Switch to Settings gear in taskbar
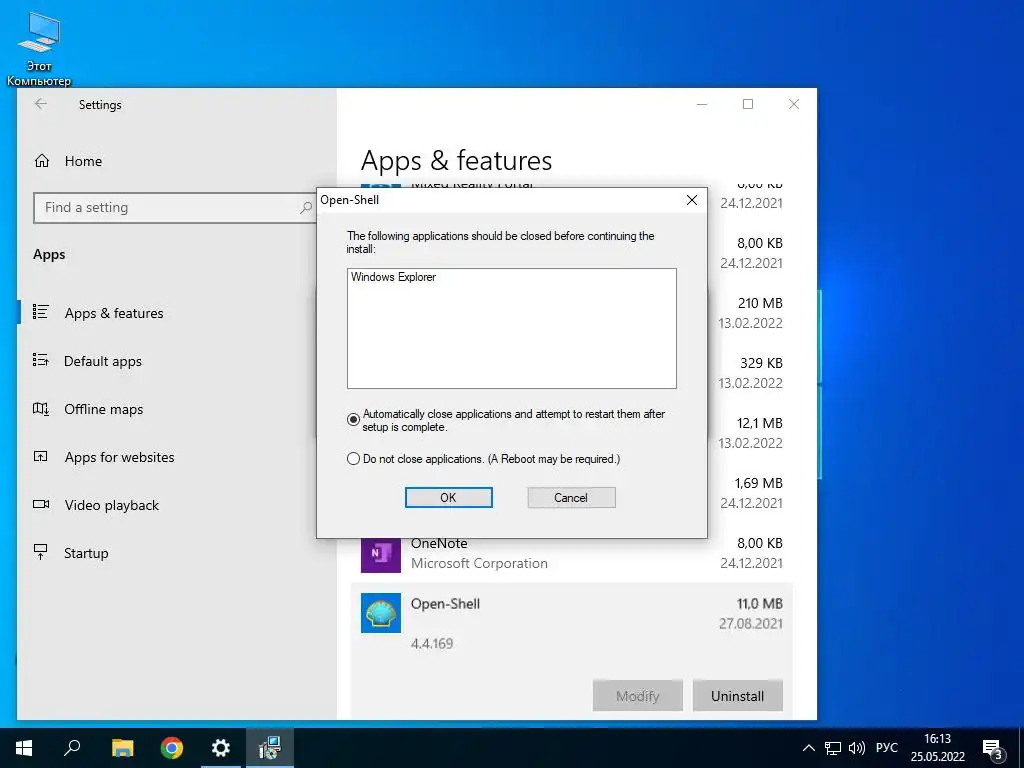 (x=221, y=748)
